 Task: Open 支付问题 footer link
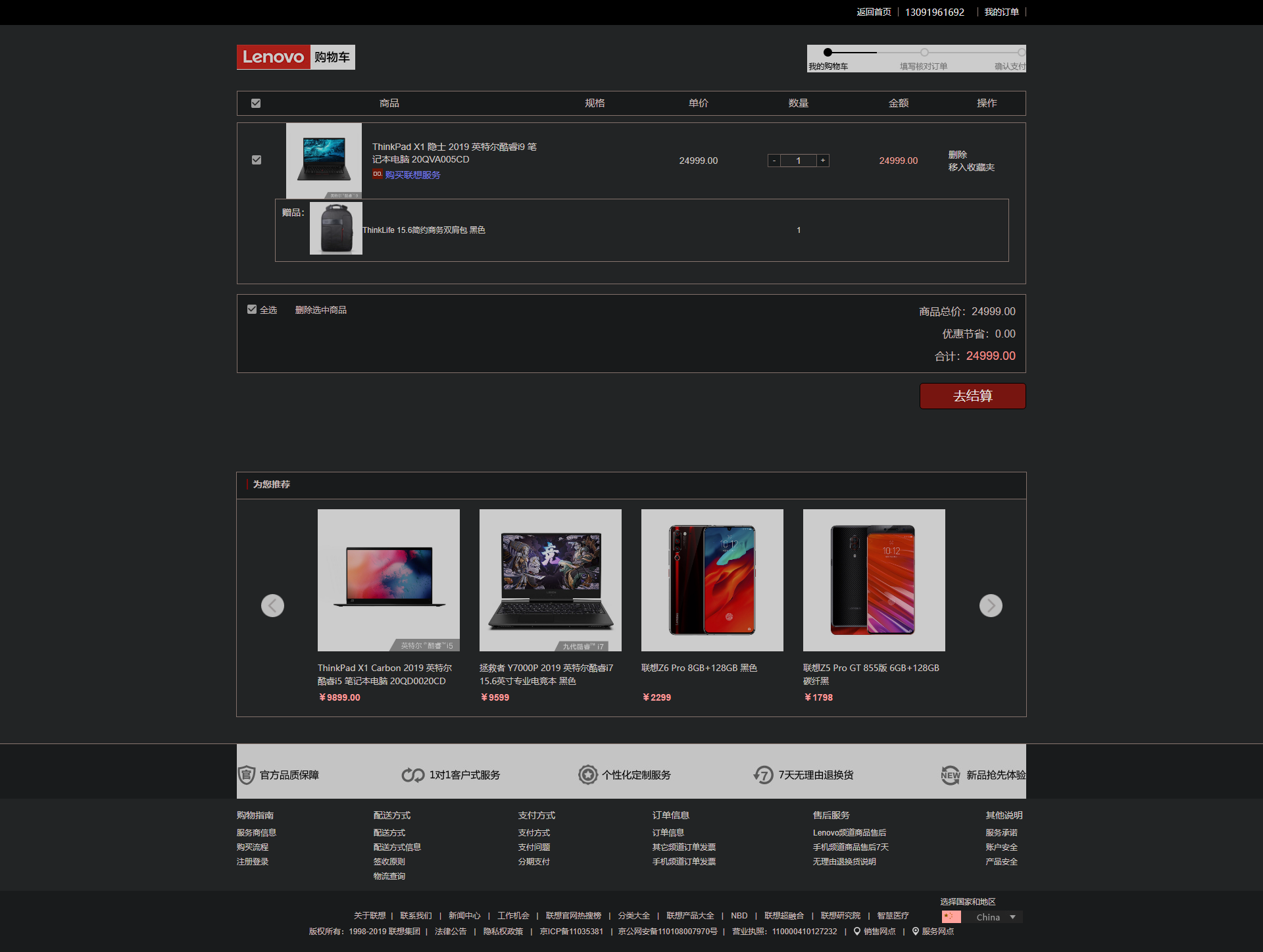534,847
